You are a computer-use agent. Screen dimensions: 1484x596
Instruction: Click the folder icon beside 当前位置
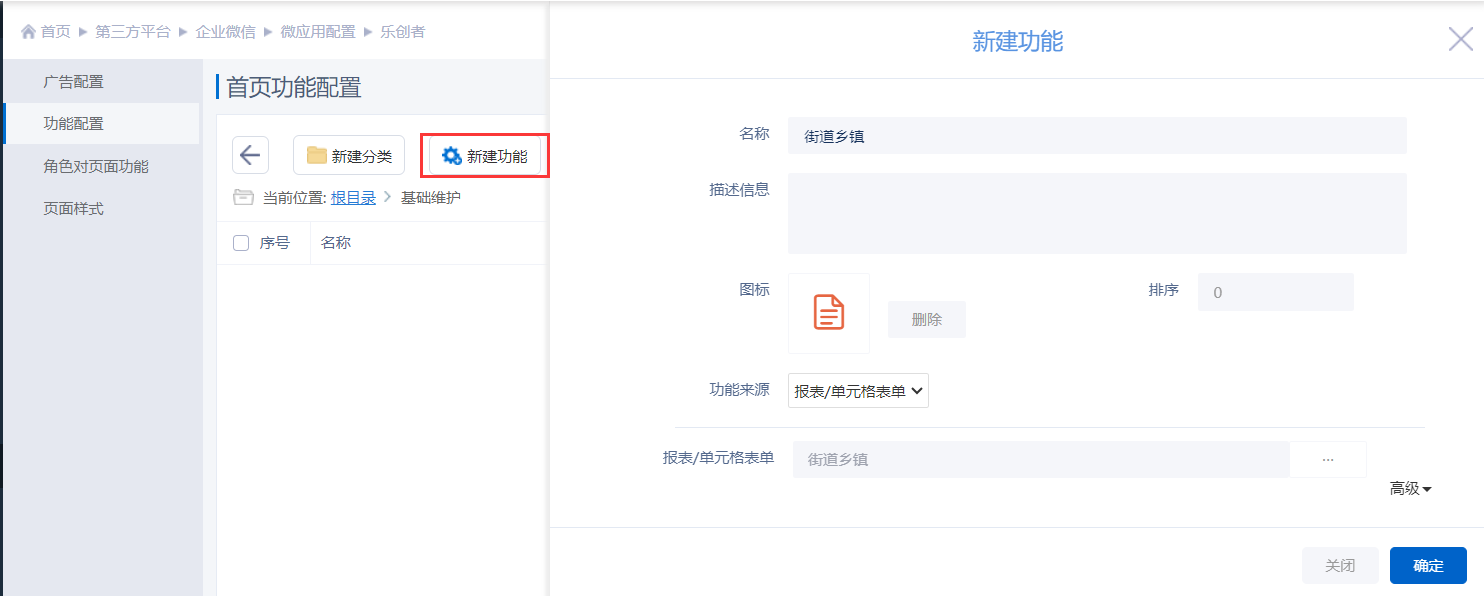243,198
